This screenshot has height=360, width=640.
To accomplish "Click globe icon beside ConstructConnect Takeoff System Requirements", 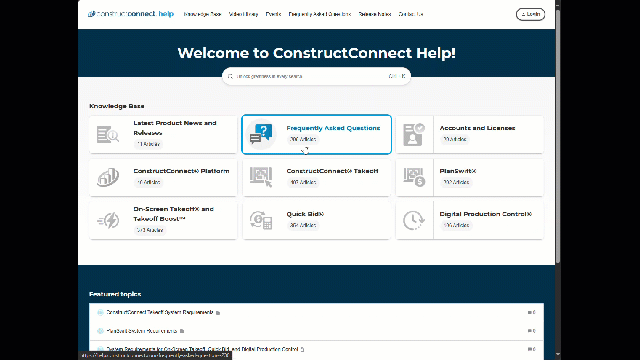I will coord(100,312).
